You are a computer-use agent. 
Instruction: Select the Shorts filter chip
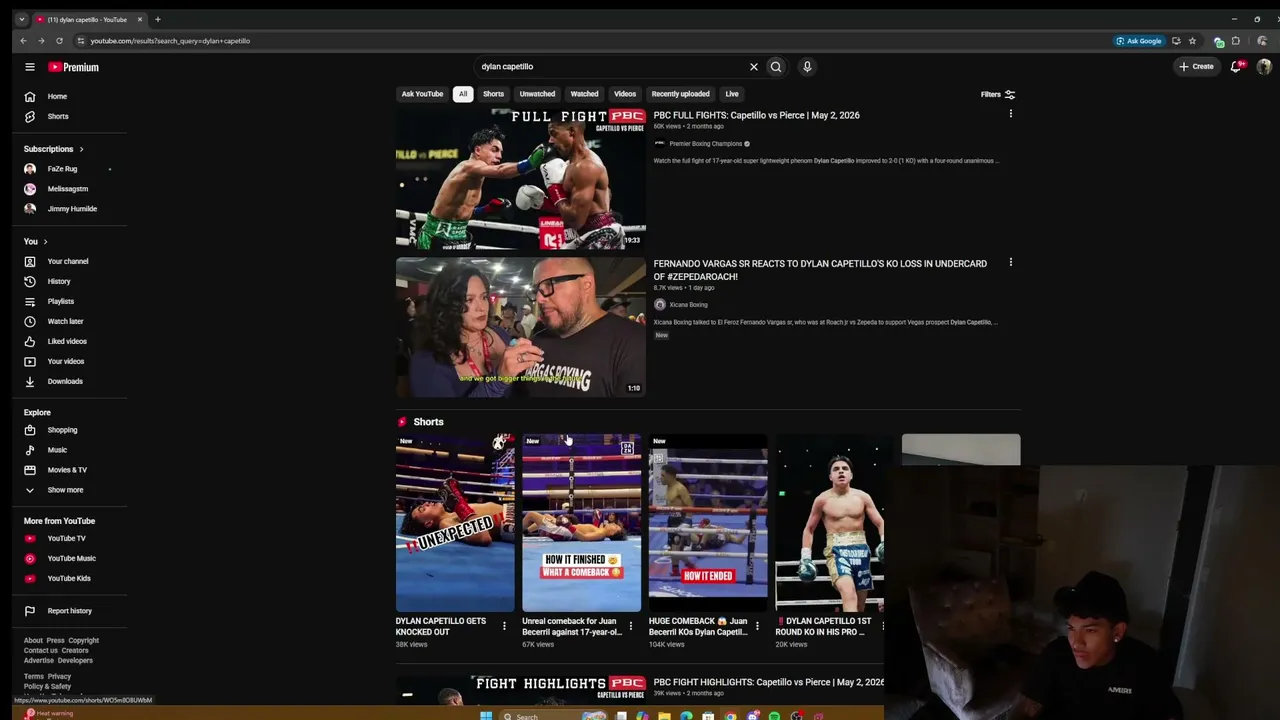[494, 94]
